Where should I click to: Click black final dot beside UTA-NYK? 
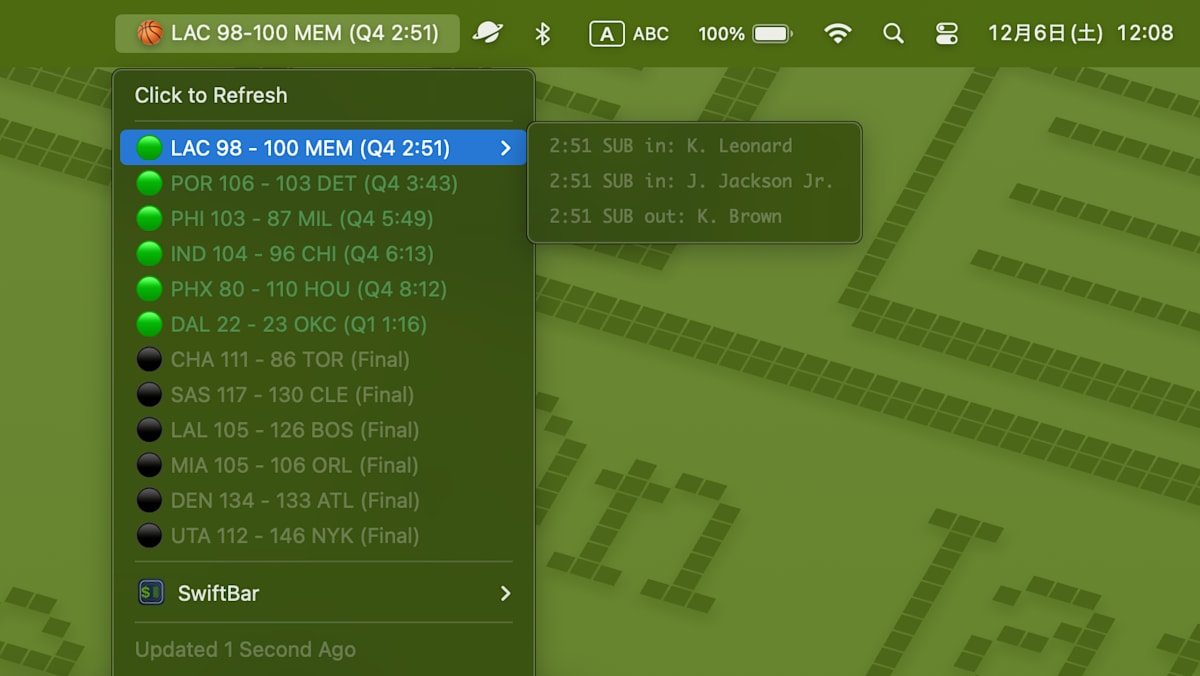click(x=149, y=535)
